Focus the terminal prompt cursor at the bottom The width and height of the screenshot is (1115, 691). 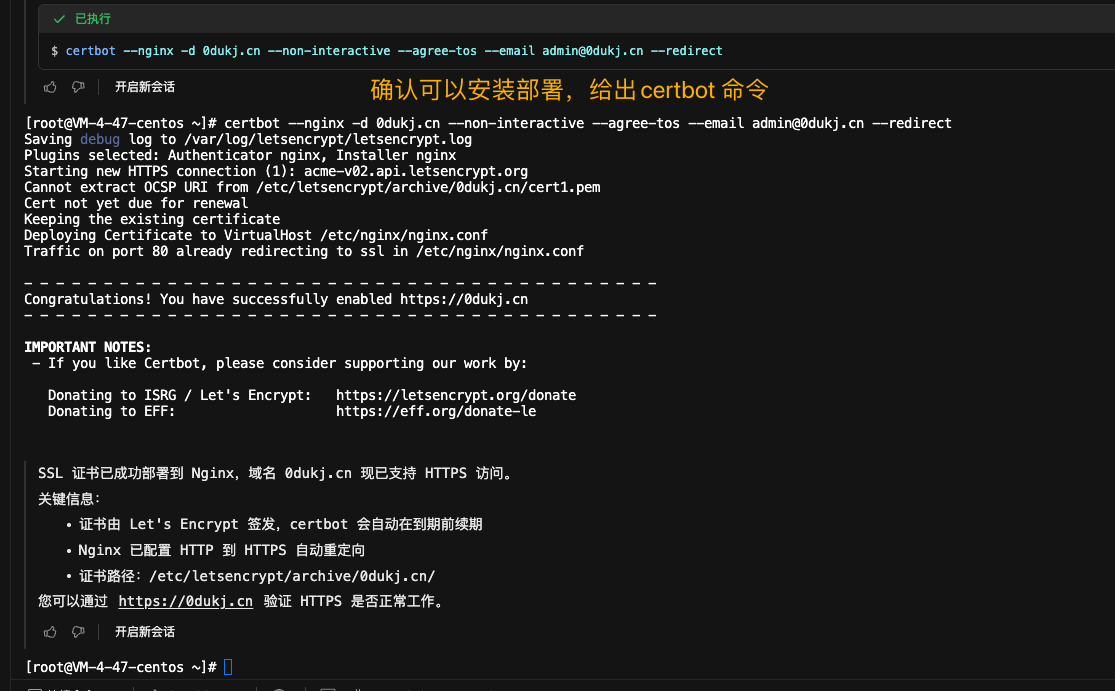pyautogui.click(x=228, y=667)
